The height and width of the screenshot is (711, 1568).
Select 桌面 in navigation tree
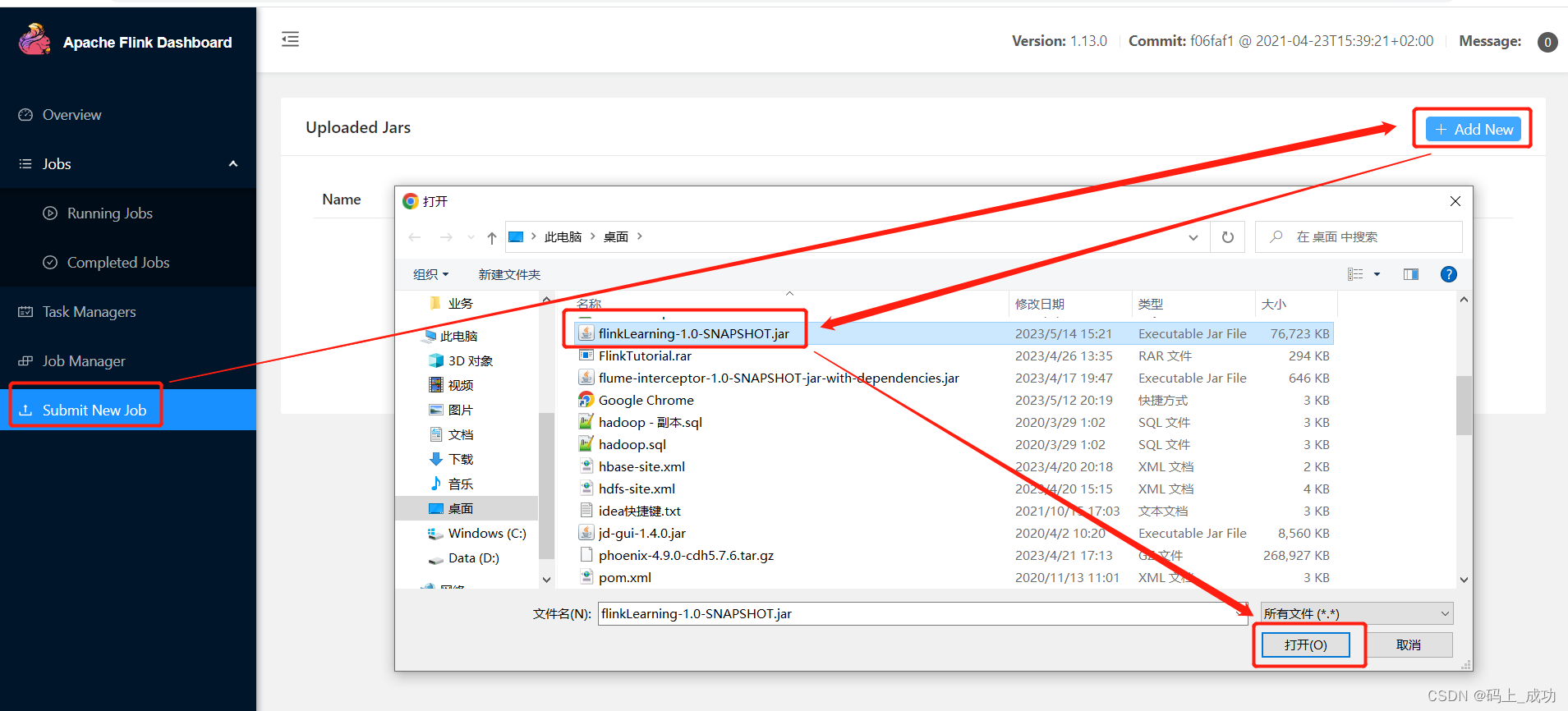(467, 508)
